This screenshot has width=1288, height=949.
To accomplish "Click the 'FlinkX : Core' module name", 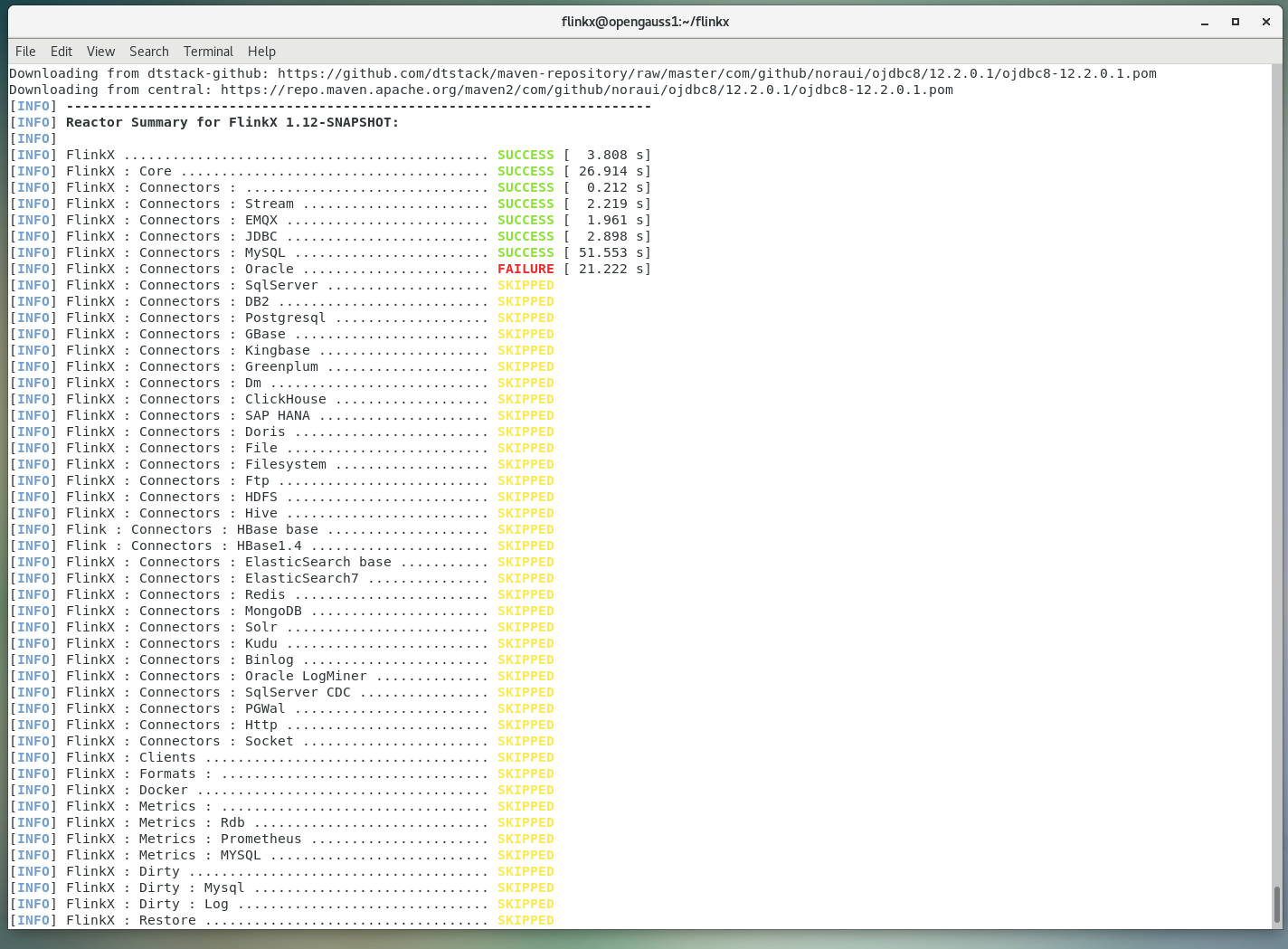I will (118, 171).
